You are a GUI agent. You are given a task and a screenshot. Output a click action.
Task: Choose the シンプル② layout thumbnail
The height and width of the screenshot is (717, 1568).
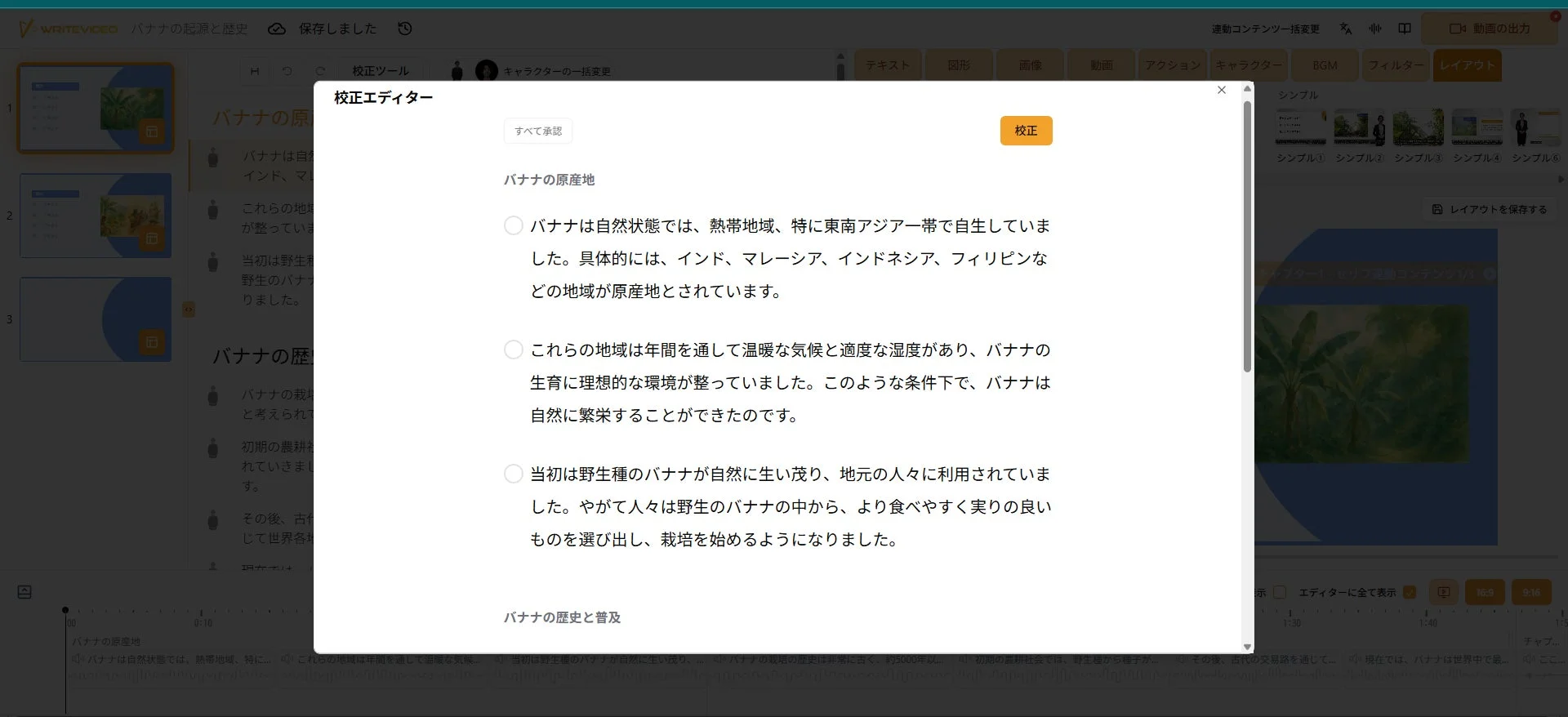1360,127
